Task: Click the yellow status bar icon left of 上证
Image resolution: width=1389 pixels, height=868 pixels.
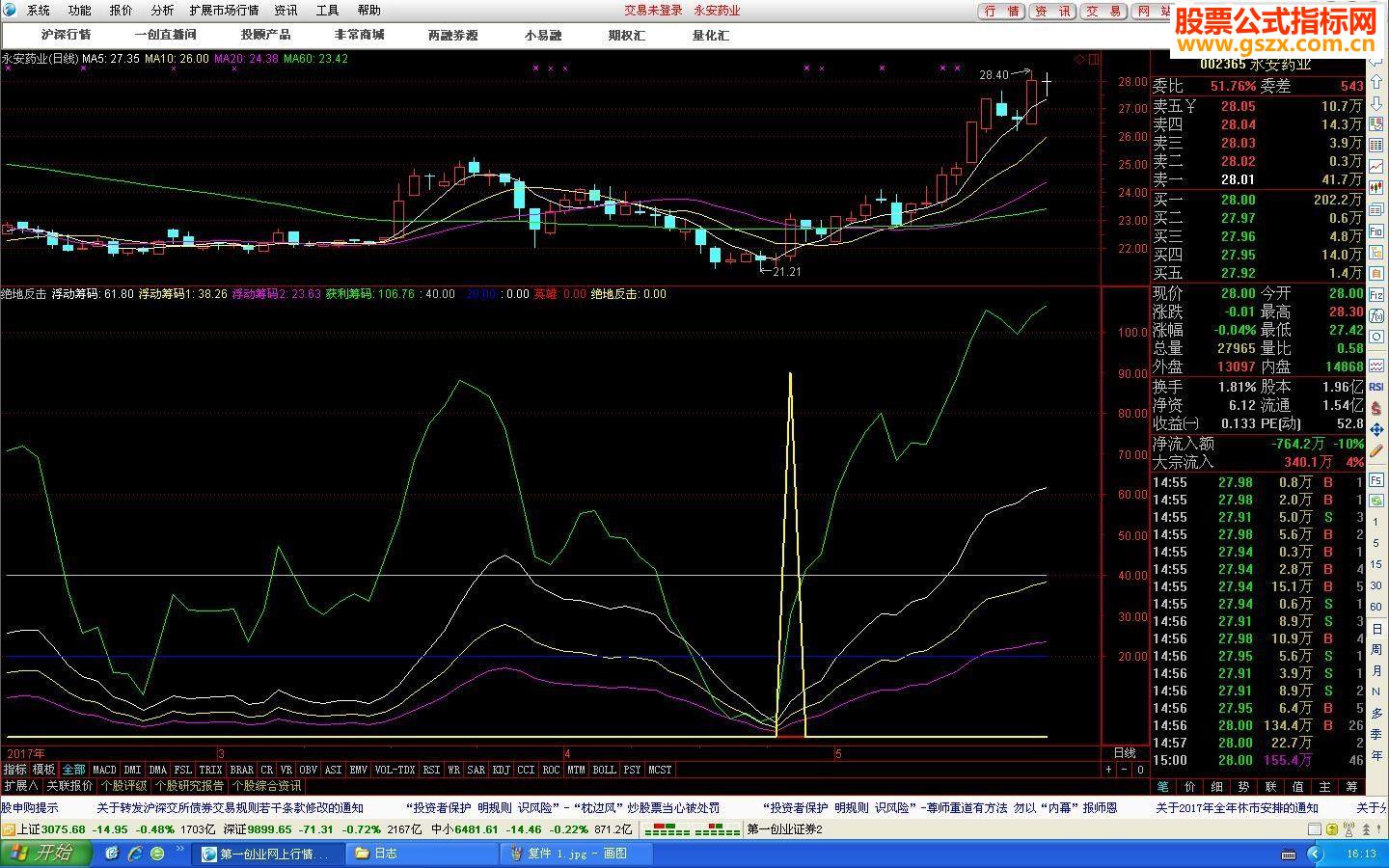Action: click(x=8, y=829)
